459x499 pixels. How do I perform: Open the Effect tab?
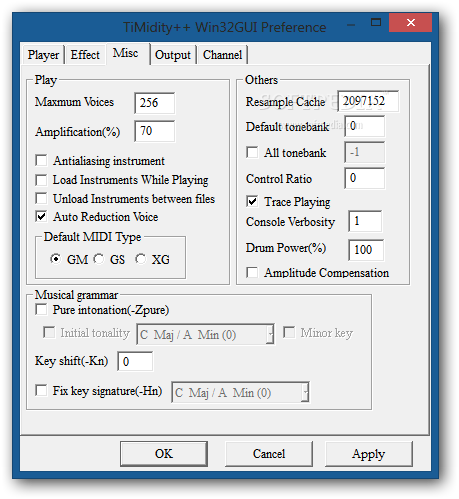coord(85,55)
